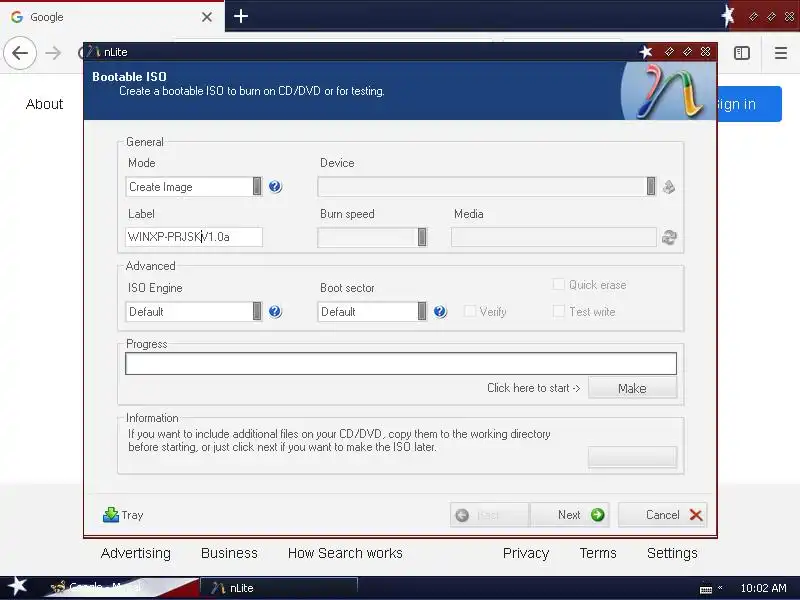Open the How Search works link
Screen dimensions: 800x600
345,553
